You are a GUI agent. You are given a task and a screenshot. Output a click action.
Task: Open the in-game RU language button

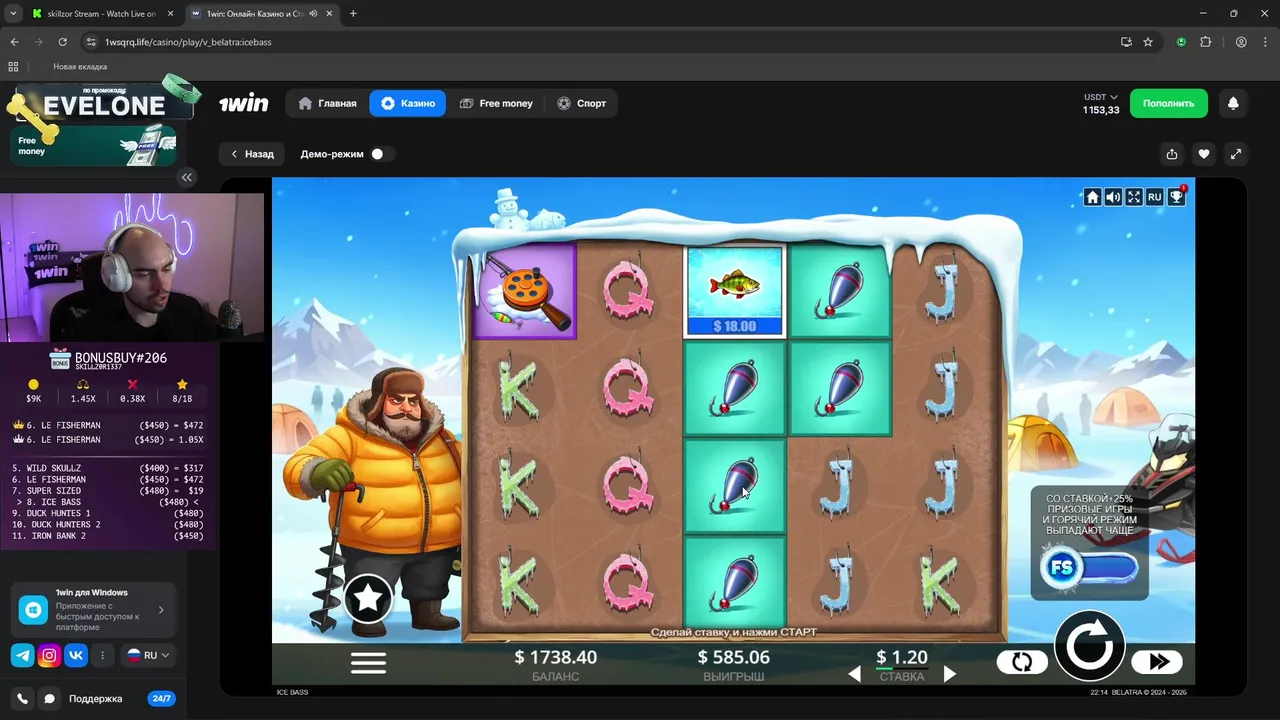(1155, 197)
